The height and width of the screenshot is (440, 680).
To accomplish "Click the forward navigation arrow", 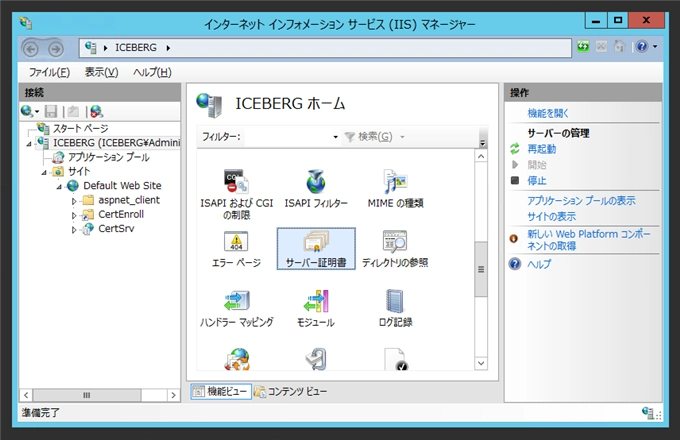I will pyautogui.click(x=55, y=49).
